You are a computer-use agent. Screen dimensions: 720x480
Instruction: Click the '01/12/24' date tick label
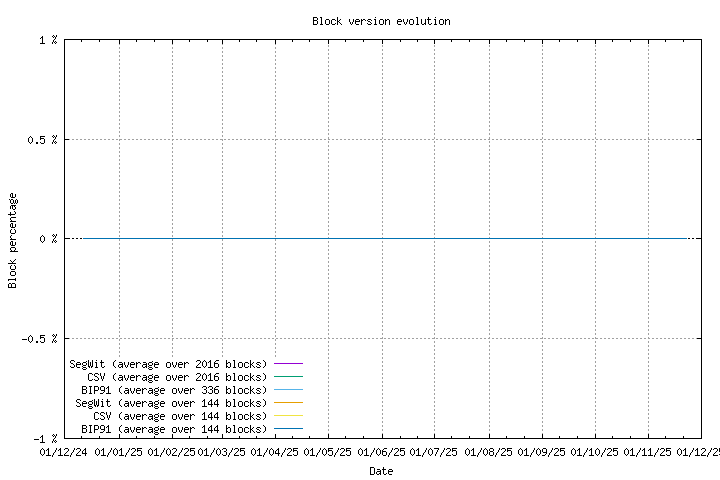63,453
